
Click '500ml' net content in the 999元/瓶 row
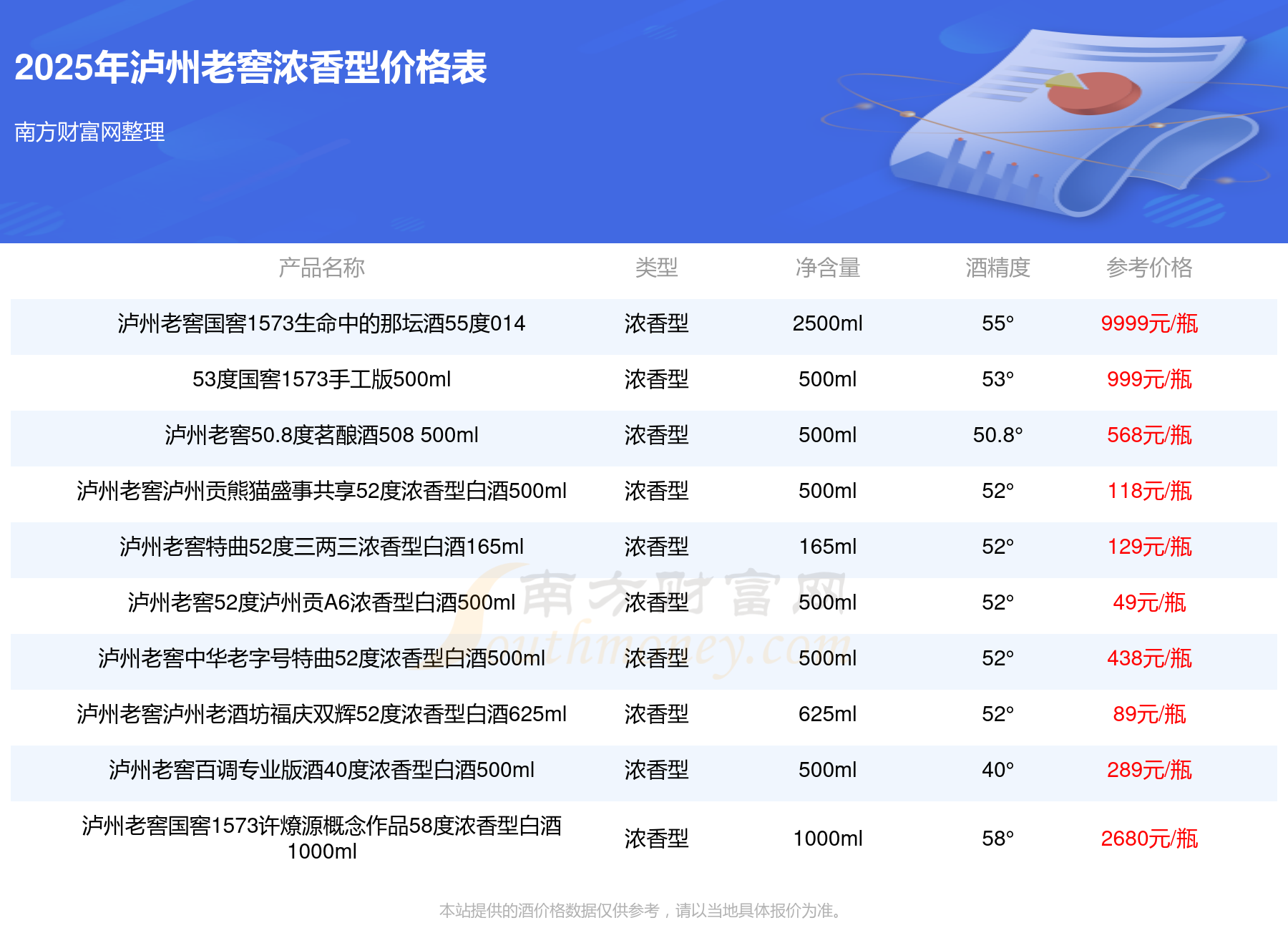(x=828, y=379)
